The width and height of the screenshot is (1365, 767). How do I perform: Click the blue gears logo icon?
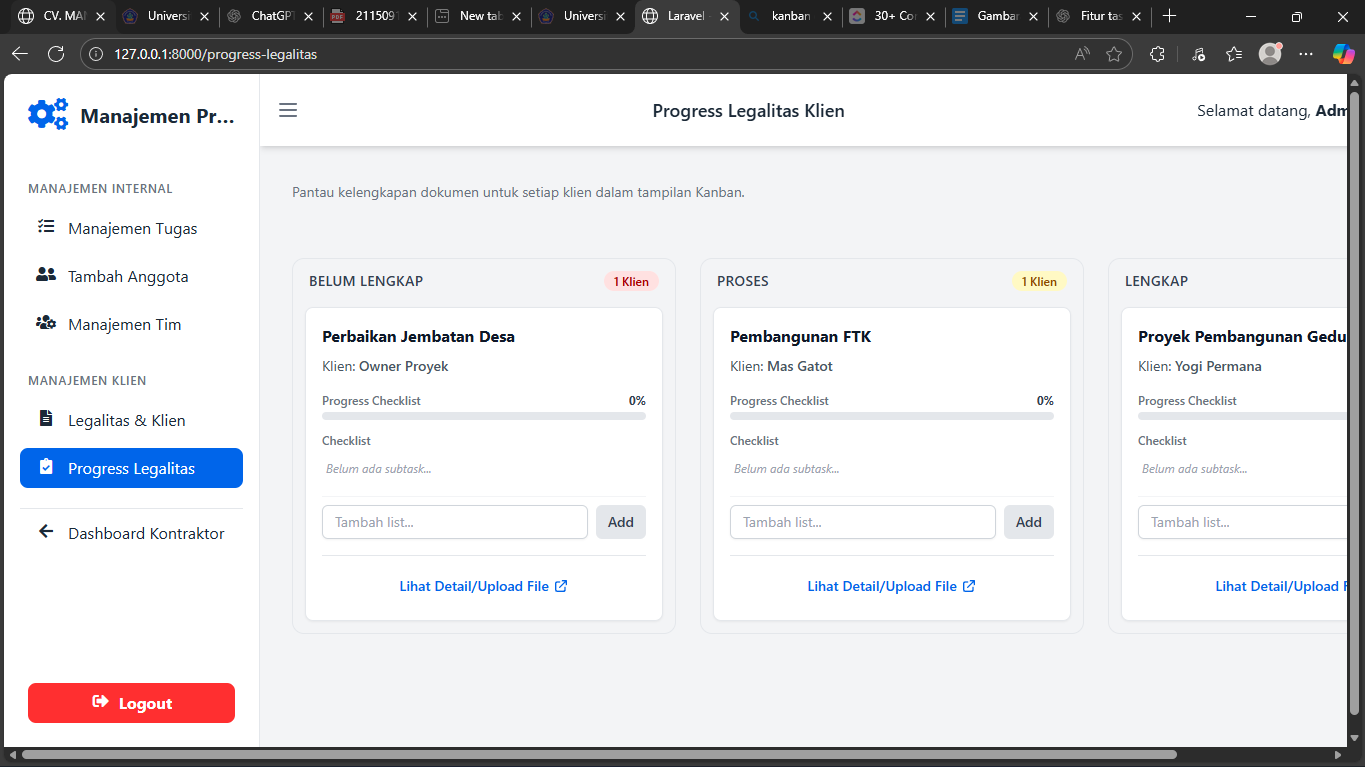(x=48, y=115)
